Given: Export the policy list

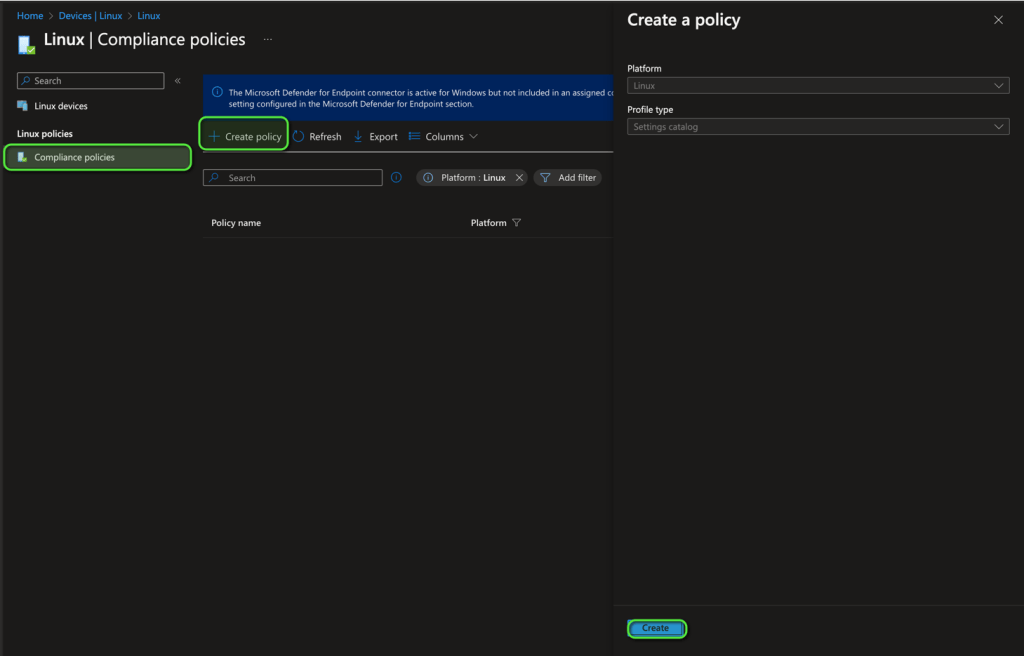Looking at the screenshot, I should [375, 137].
